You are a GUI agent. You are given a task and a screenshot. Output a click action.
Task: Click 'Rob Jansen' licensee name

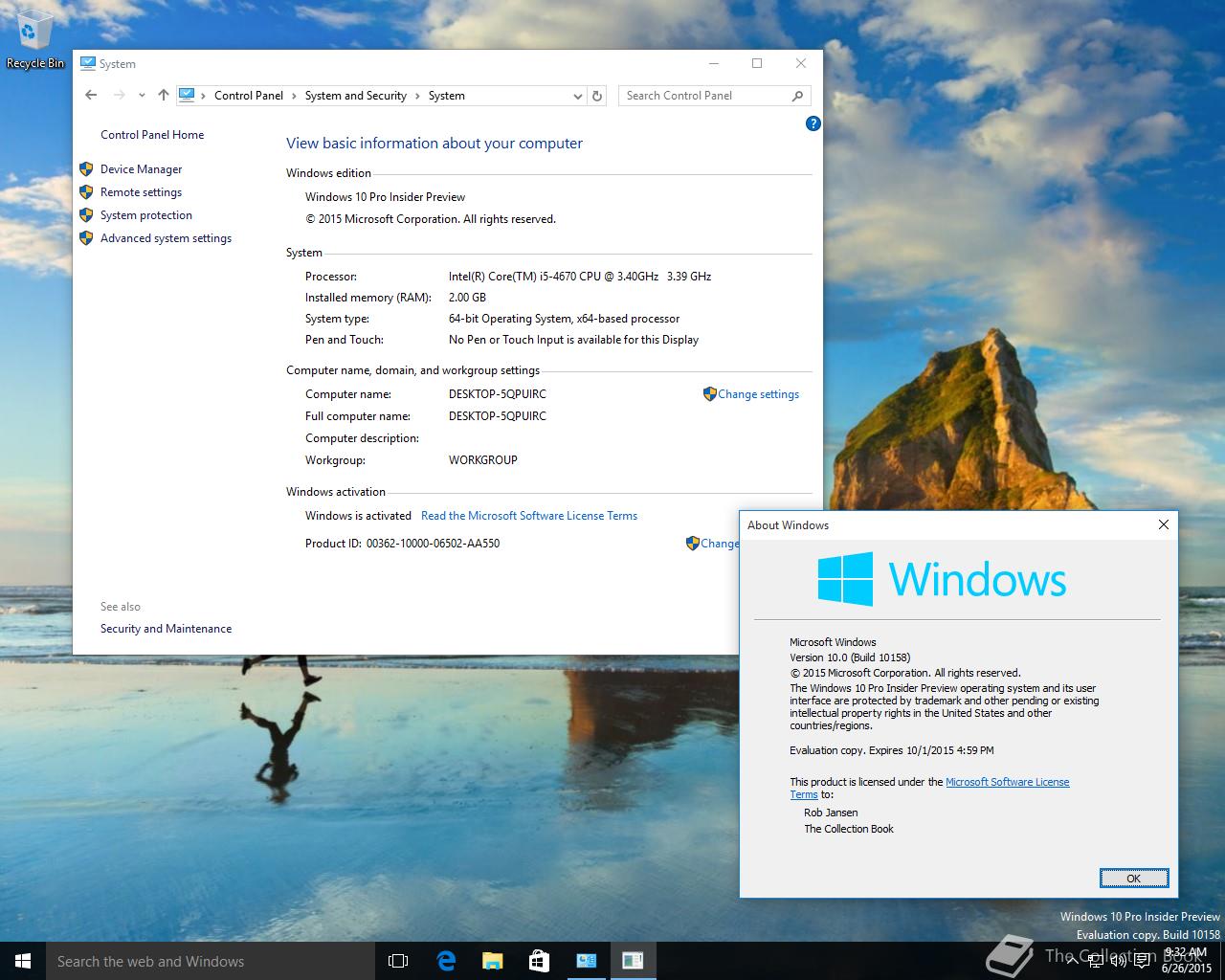coord(831,813)
